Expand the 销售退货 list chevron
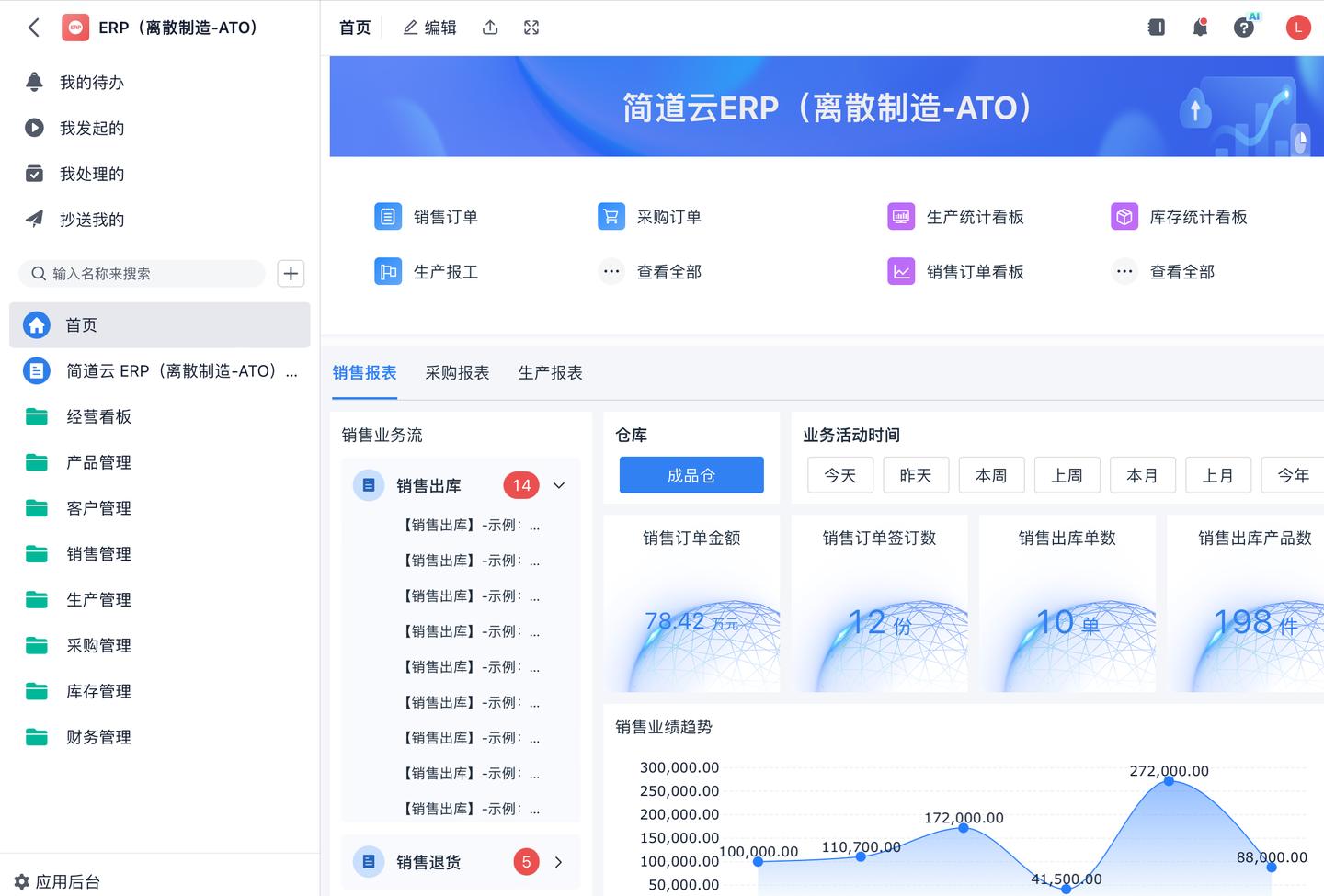This screenshot has height=896, width=1324. pyautogui.click(x=559, y=862)
